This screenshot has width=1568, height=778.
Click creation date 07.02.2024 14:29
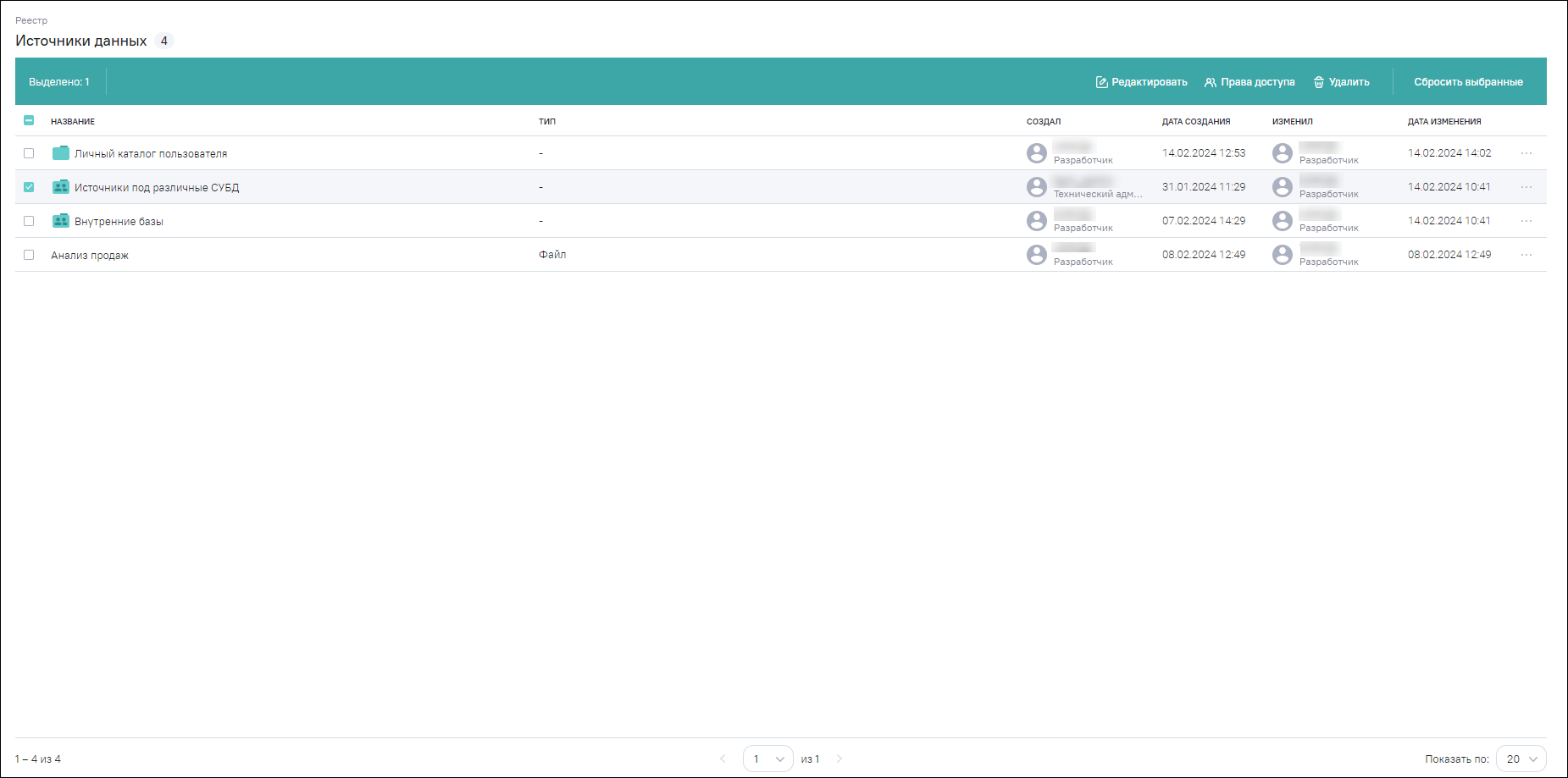[1204, 221]
